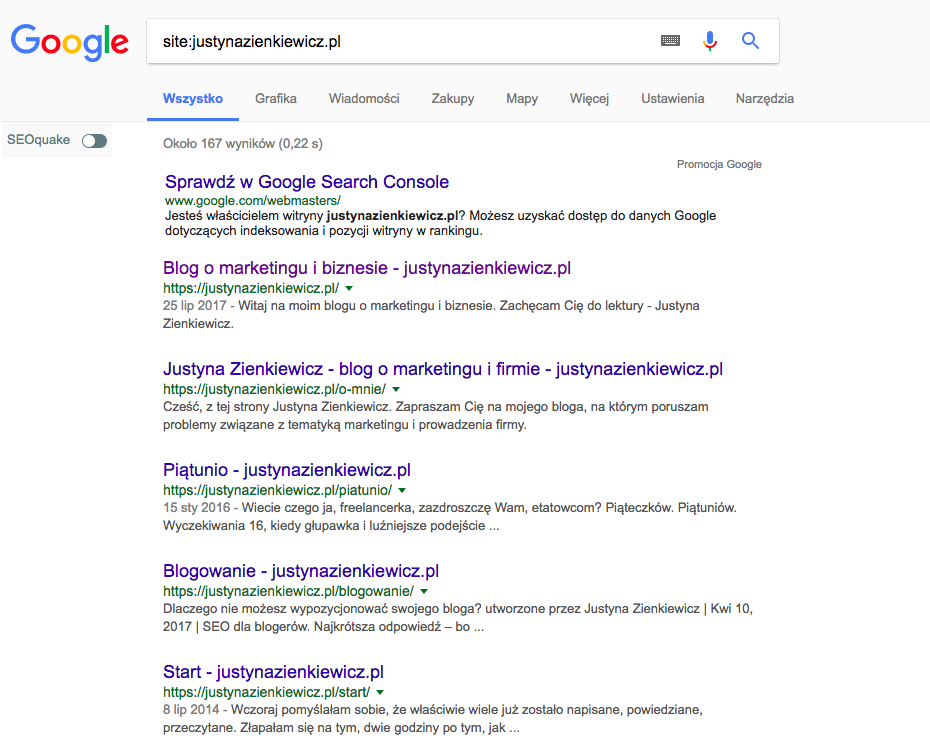This screenshot has height=747, width=930.
Task: Open the Mapy tab
Action: point(522,98)
